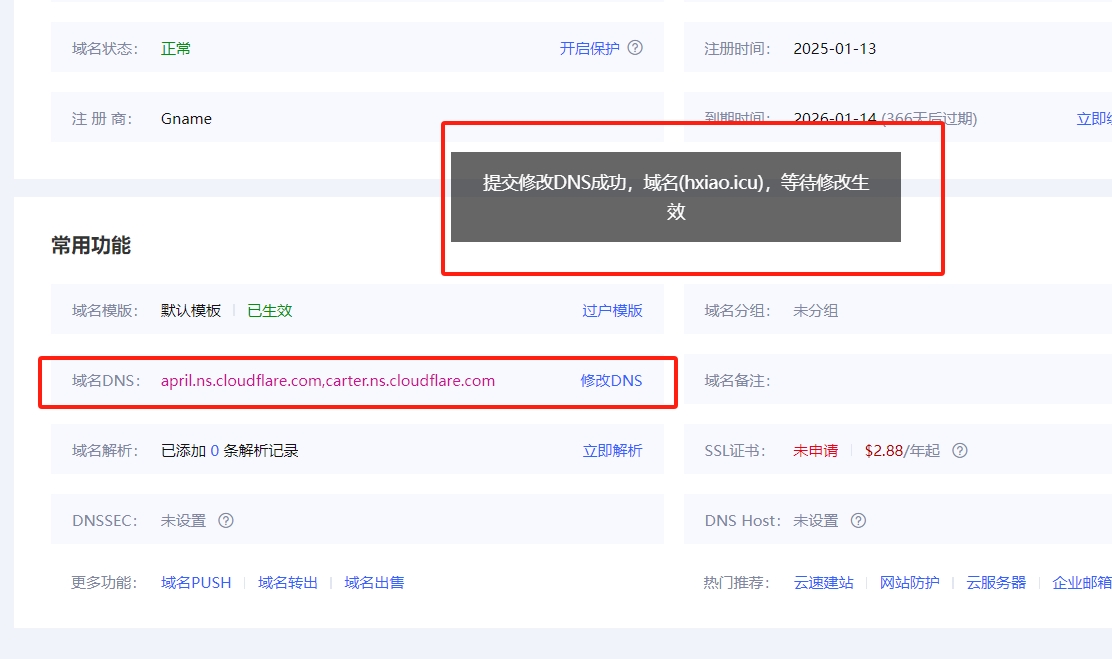Click the registrar name Gname
The width and height of the screenshot is (1112, 659).
pos(187,118)
